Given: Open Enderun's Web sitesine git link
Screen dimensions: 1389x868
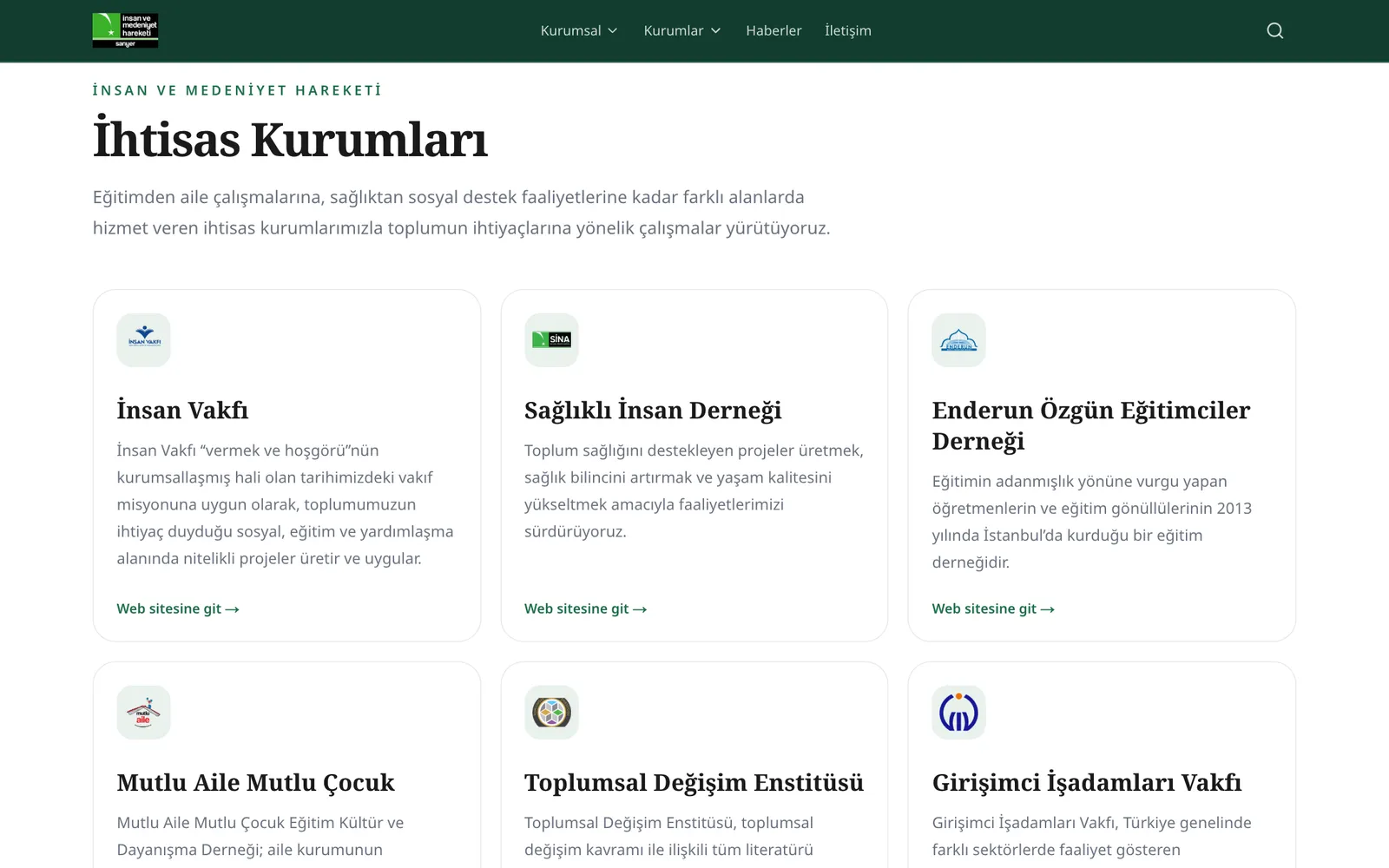Looking at the screenshot, I should pos(993,608).
